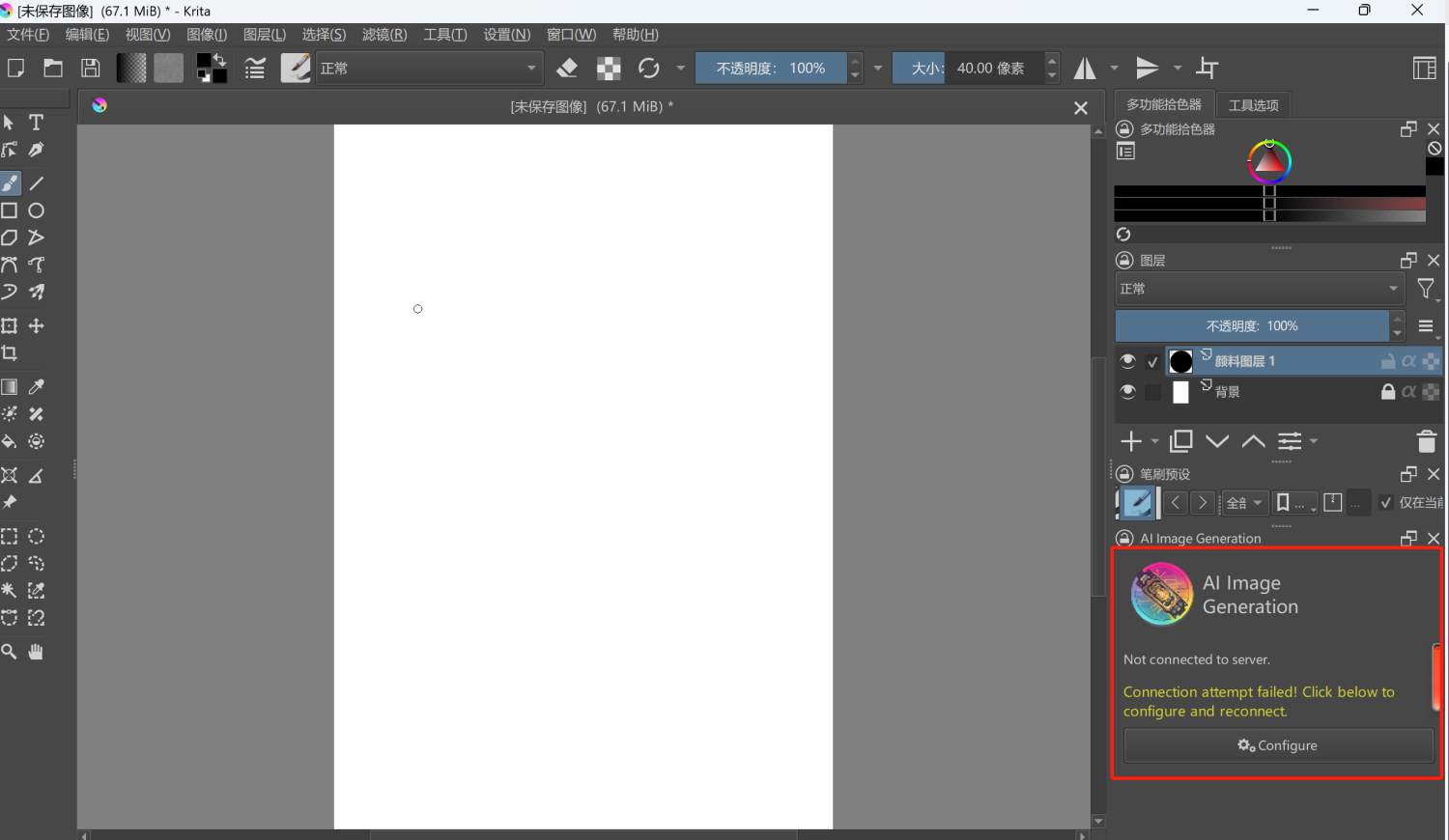Click the Save document icon
The image size is (1449, 840).
pyautogui.click(x=90, y=68)
